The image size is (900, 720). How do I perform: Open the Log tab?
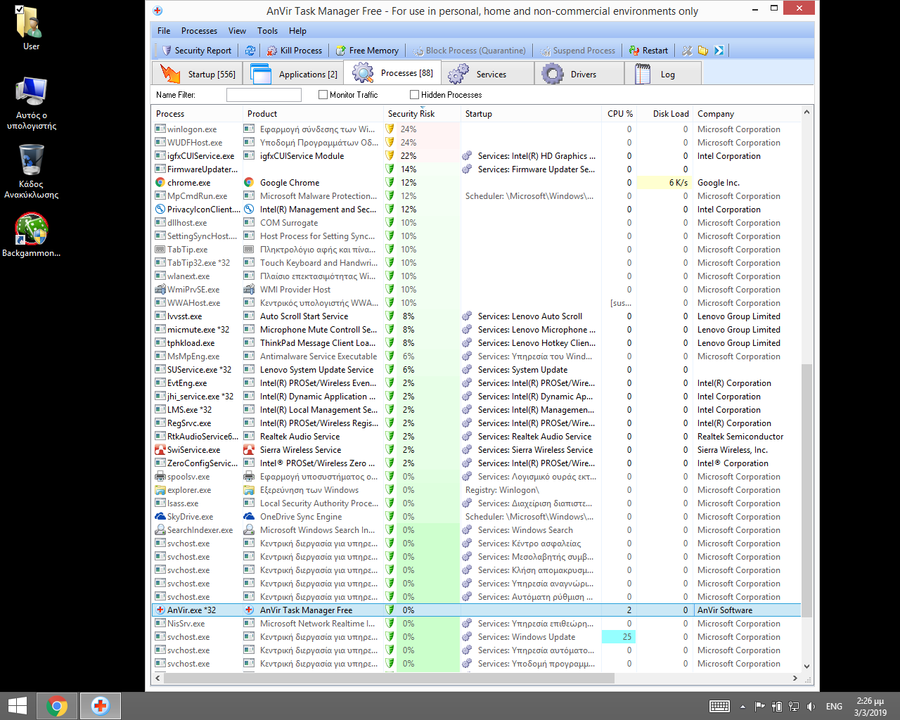tap(664, 74)
